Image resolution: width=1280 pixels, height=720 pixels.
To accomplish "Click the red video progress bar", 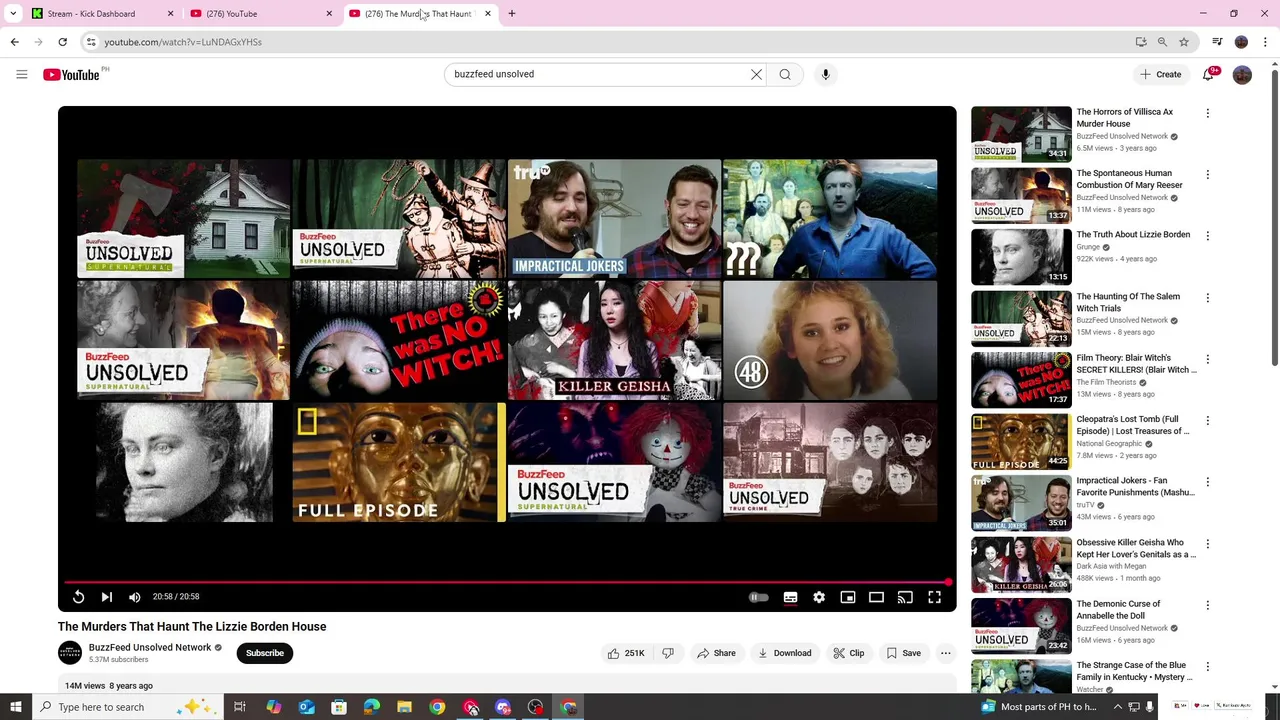I will [506, 581].
